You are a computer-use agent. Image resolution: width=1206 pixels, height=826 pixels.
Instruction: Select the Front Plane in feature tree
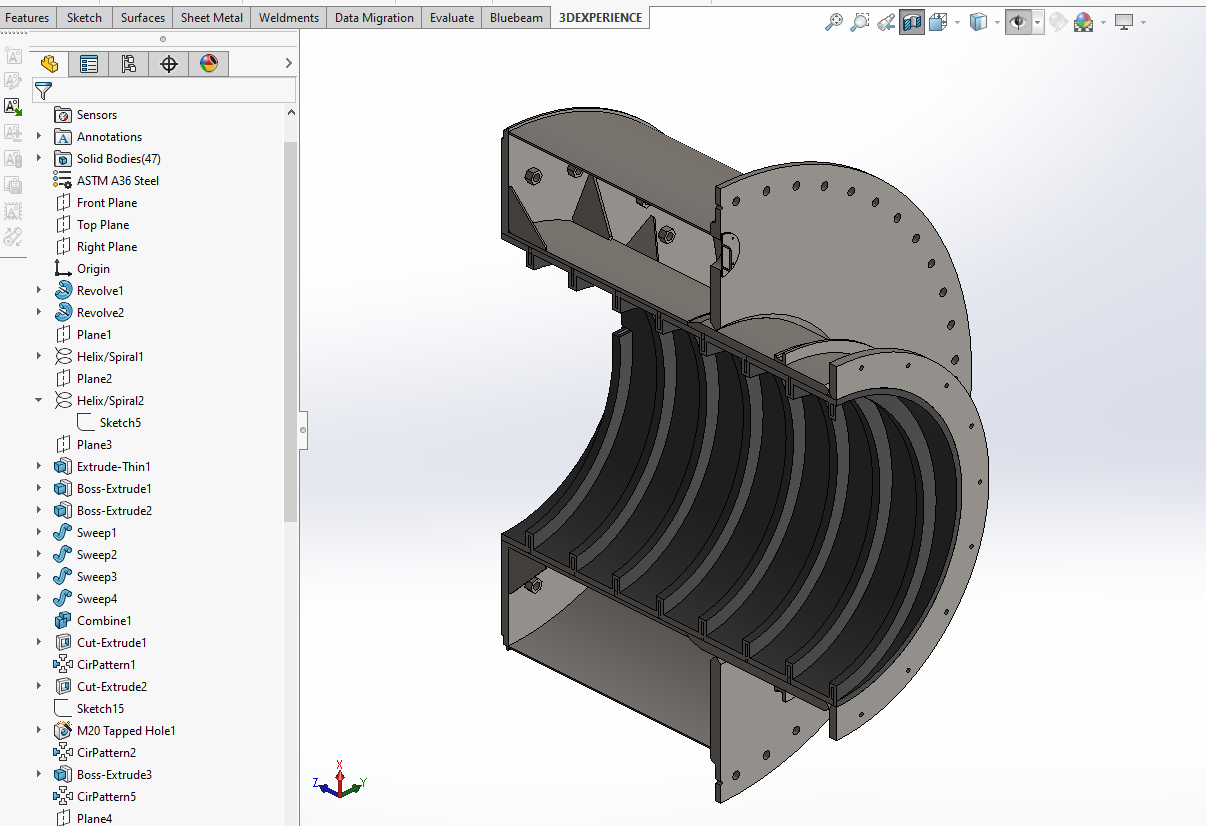coord(107,202)
